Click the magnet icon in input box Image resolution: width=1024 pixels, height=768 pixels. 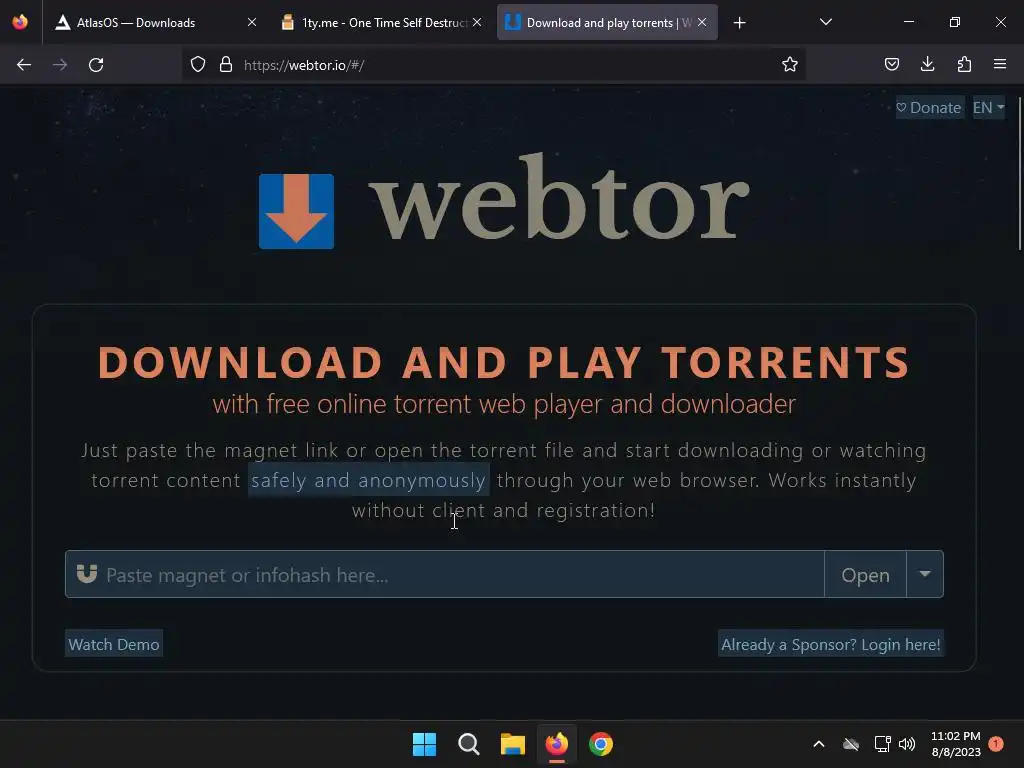click(87, 574)
